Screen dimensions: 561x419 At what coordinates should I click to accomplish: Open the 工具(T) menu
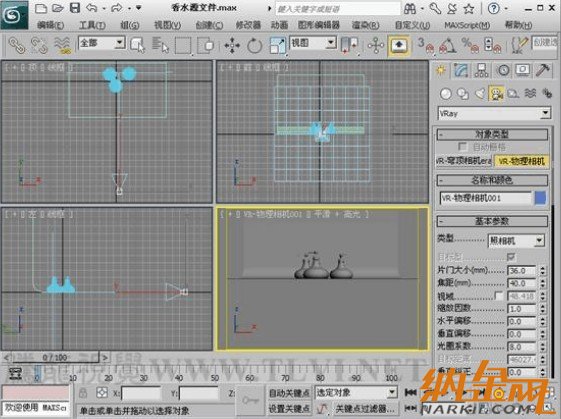pos(92,25)
